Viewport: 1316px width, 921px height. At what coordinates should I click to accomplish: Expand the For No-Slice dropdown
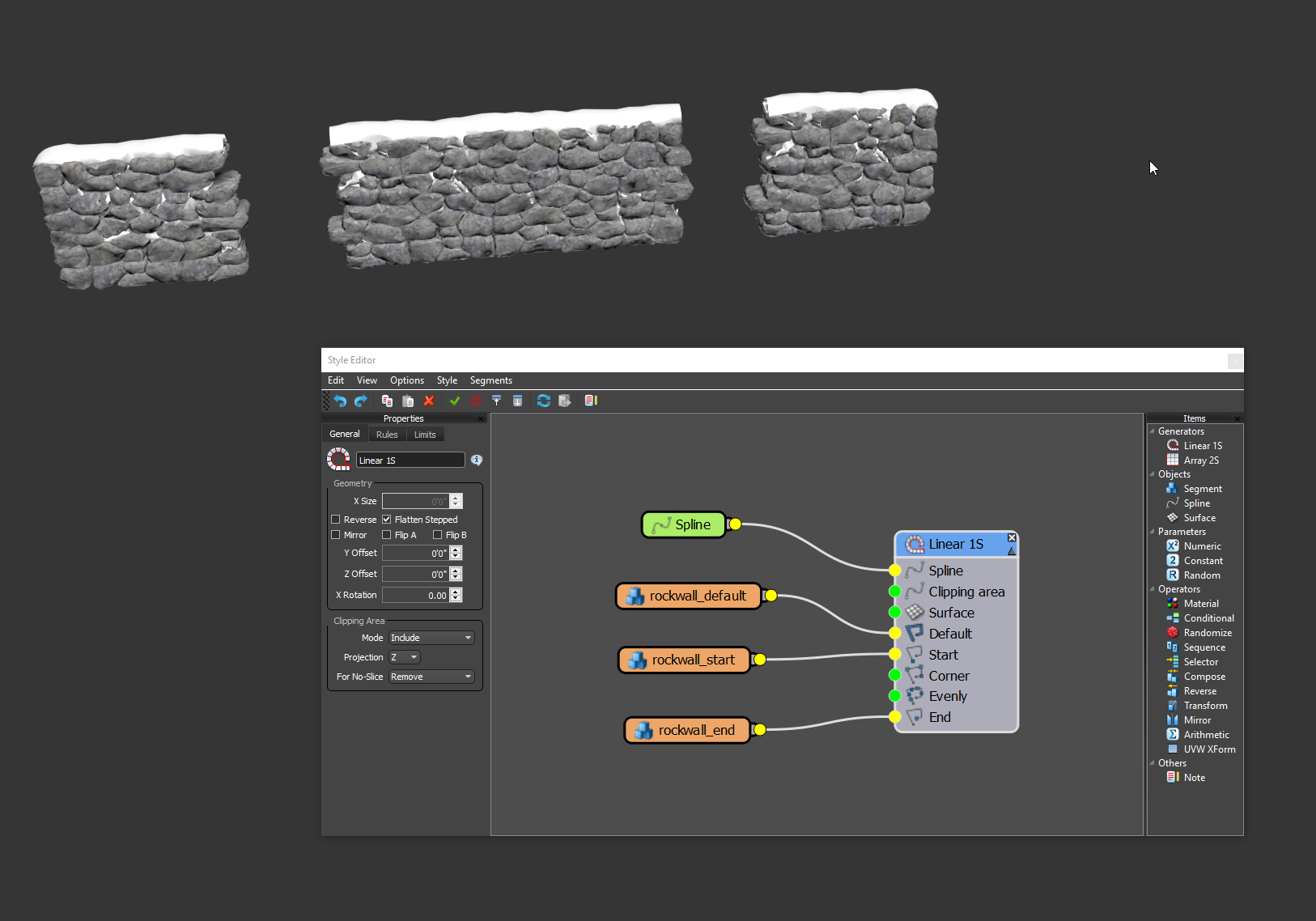point(431,677)
